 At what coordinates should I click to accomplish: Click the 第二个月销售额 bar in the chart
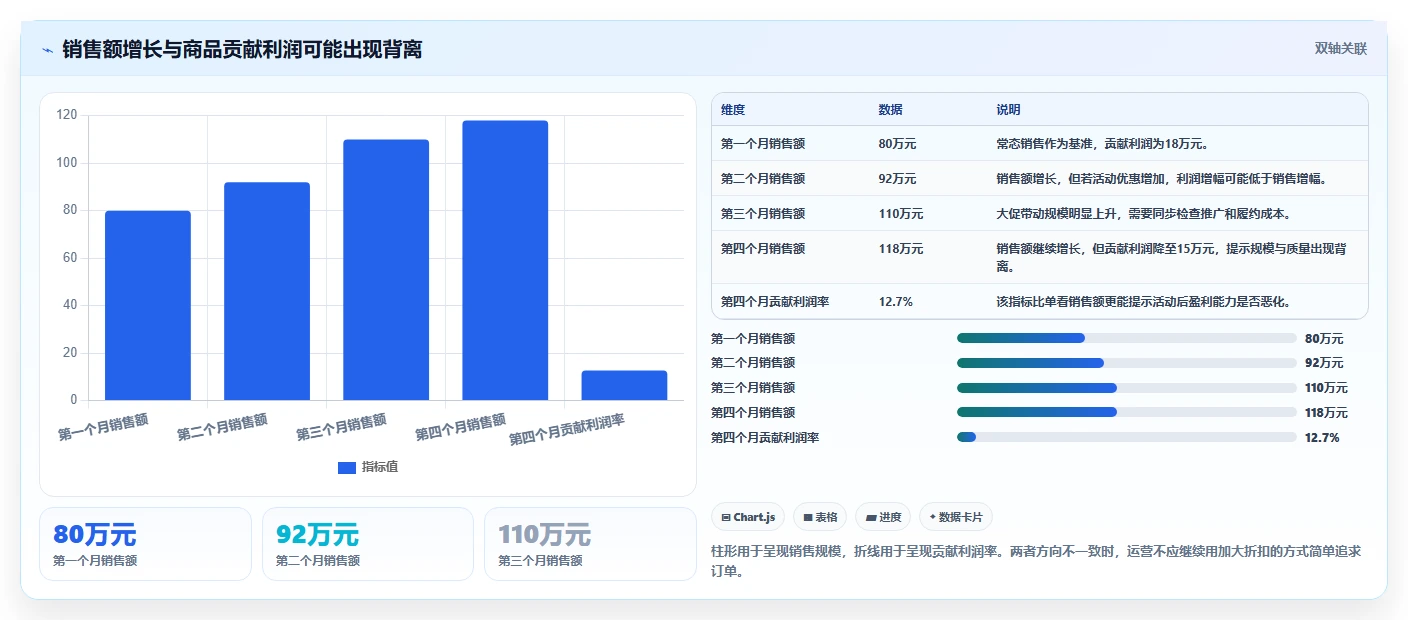coord(267,291)
